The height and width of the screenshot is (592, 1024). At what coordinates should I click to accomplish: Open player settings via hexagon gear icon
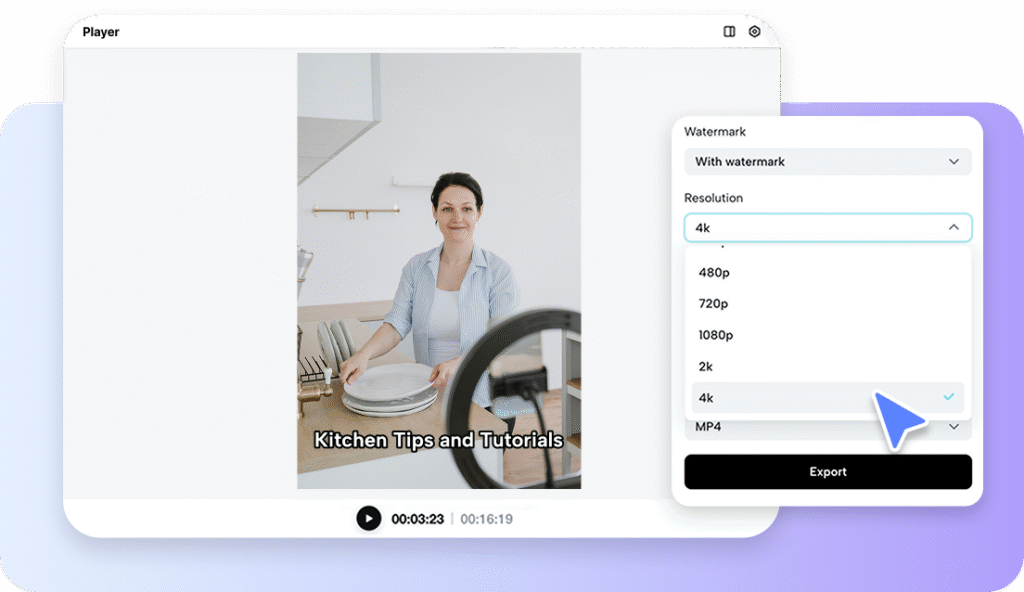pos(755,32)
